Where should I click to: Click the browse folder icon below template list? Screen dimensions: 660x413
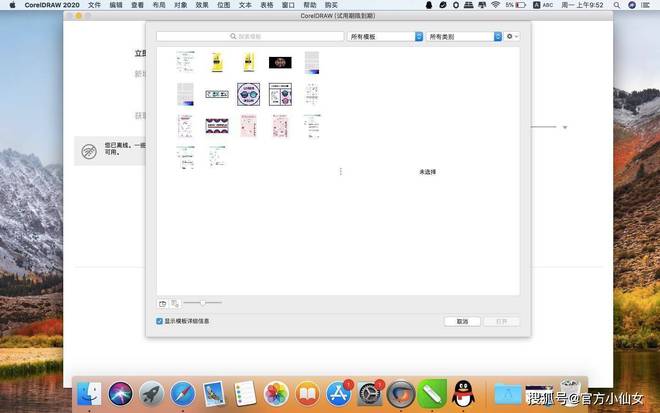click(162, 303)
